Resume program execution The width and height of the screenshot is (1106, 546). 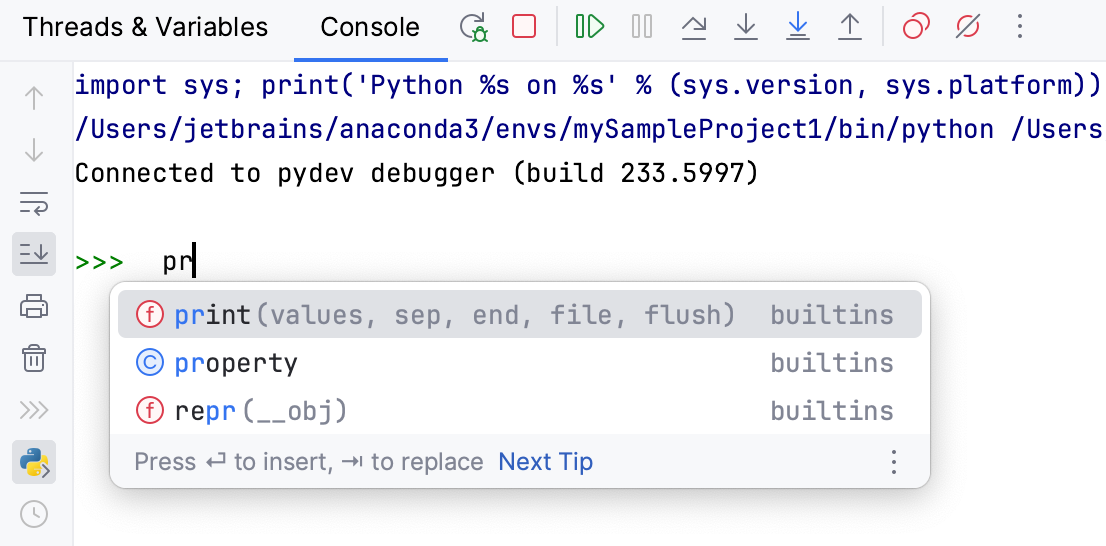(x=590, y=27)
